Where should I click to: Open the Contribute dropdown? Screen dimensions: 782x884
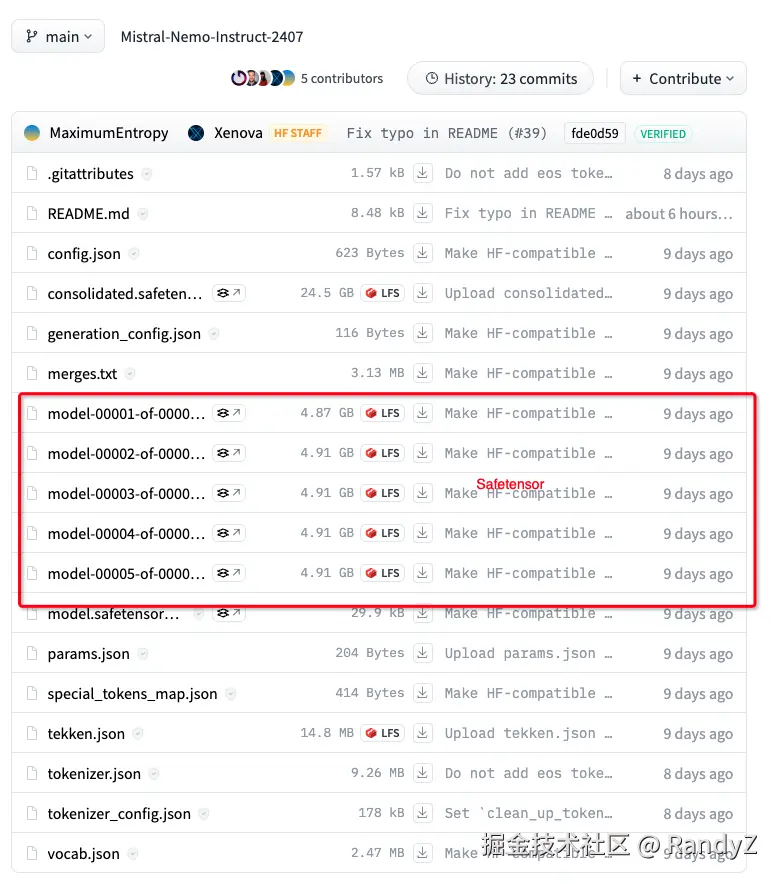pyautogui.click(x=683, y=78)
